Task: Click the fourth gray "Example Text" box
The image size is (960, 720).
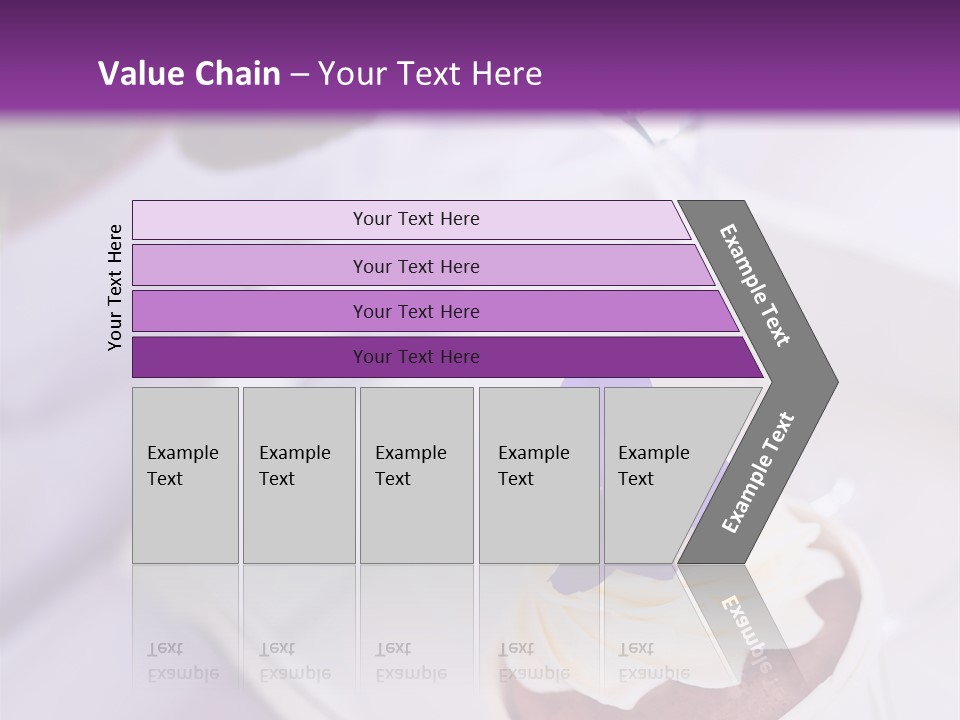Action: click(538, 474)
